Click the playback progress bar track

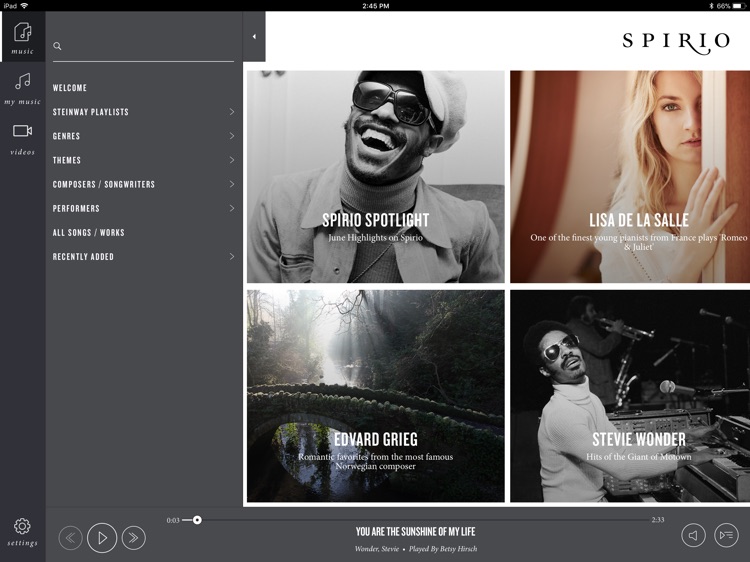(x=416, y=520)
